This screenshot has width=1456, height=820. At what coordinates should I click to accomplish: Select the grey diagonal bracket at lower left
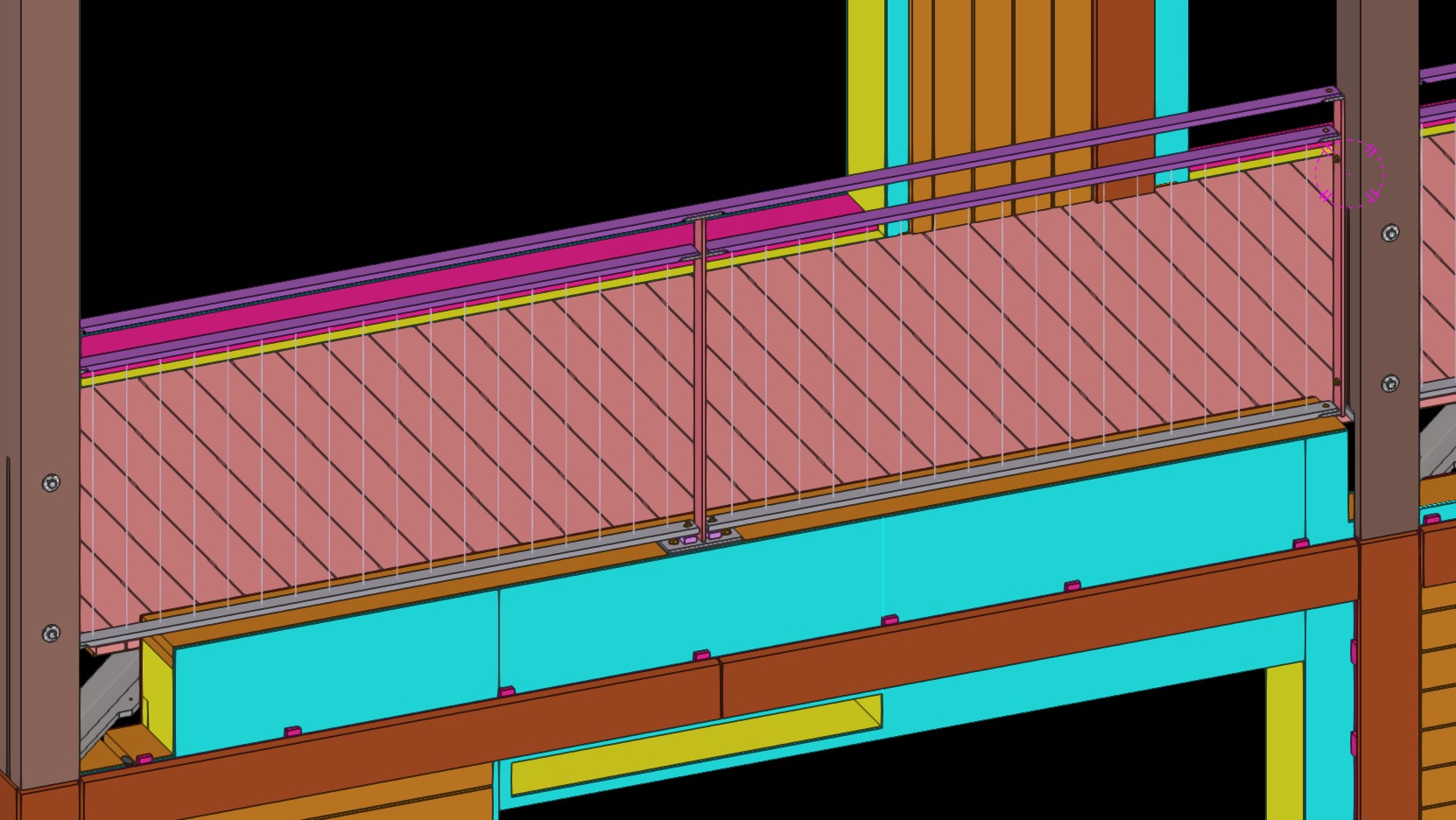coord(109,700)
